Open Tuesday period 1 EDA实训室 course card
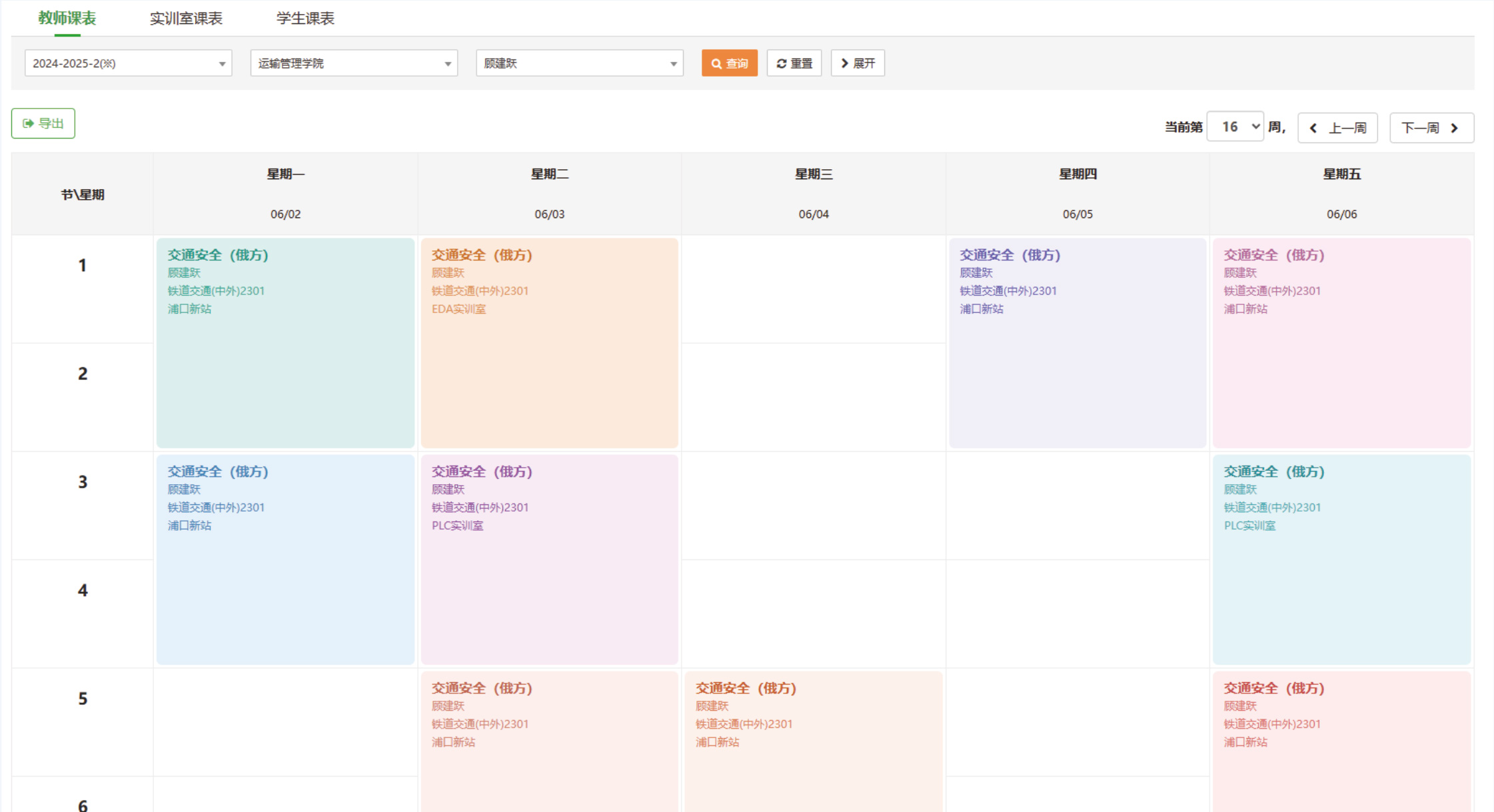 click(550, 343)
